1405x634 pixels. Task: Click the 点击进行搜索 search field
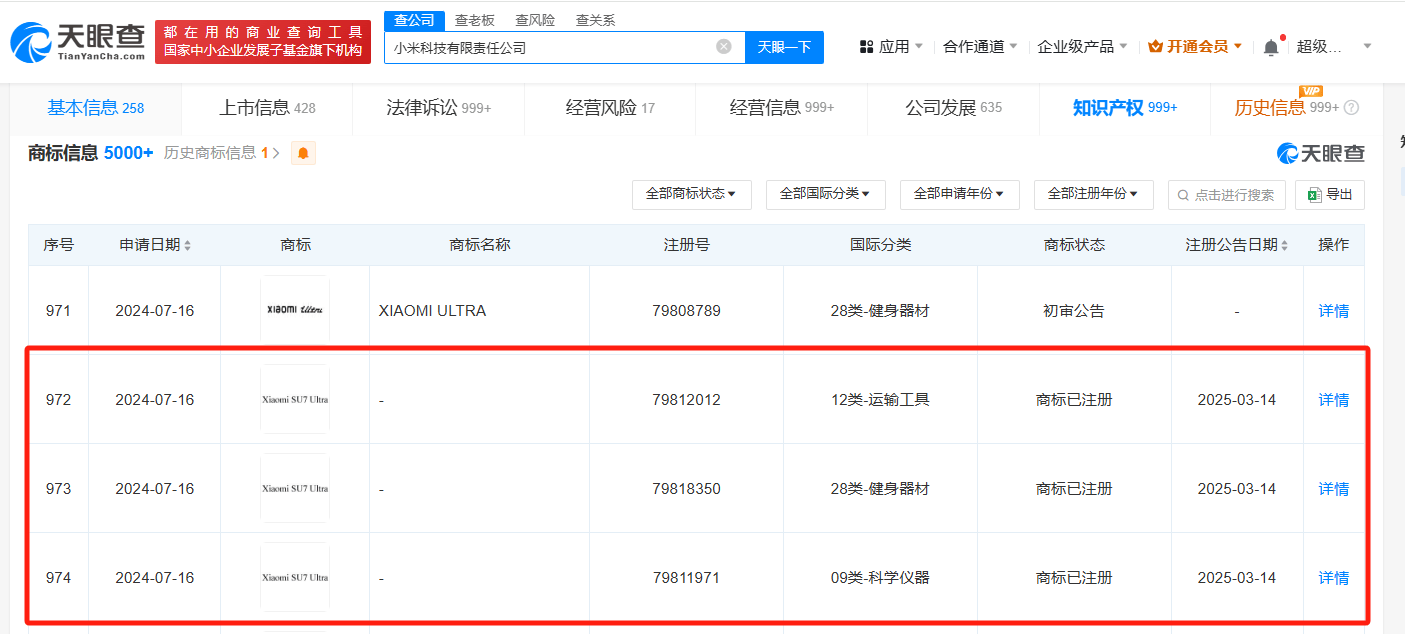pyautogui.click(x=1226, y=195)
